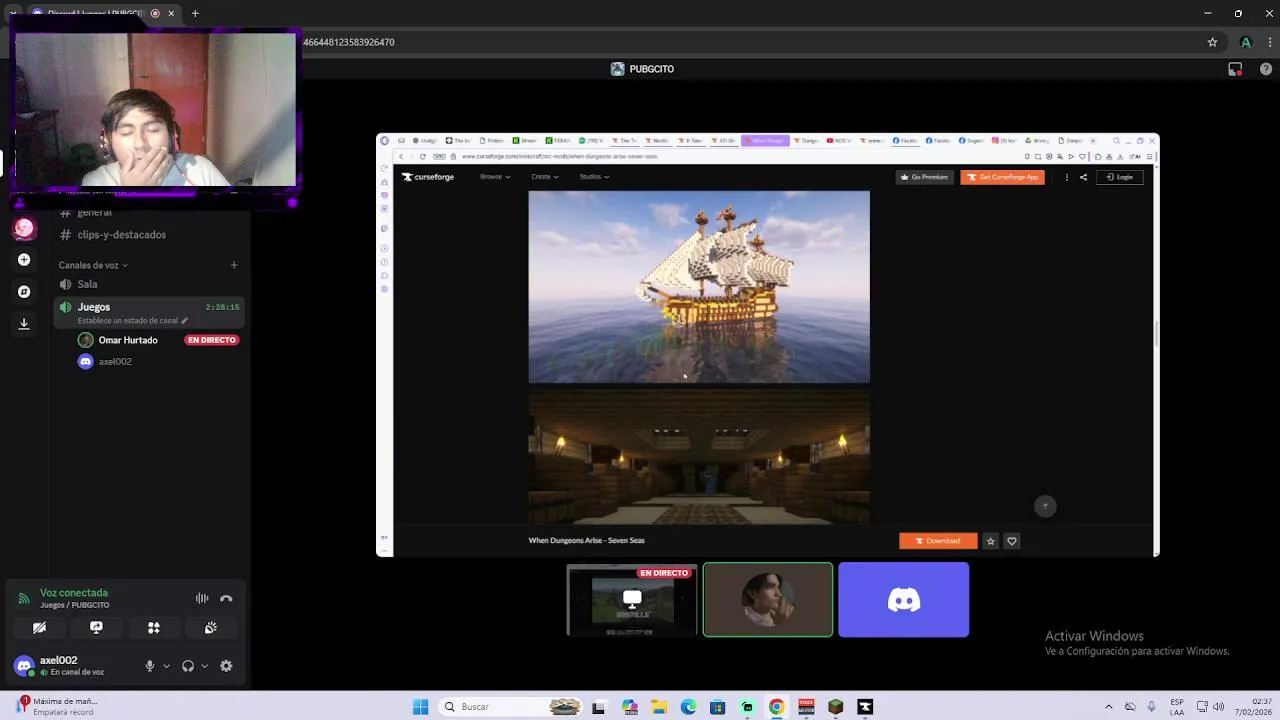Click the Download Apps arrow icon

click(24, 324)
